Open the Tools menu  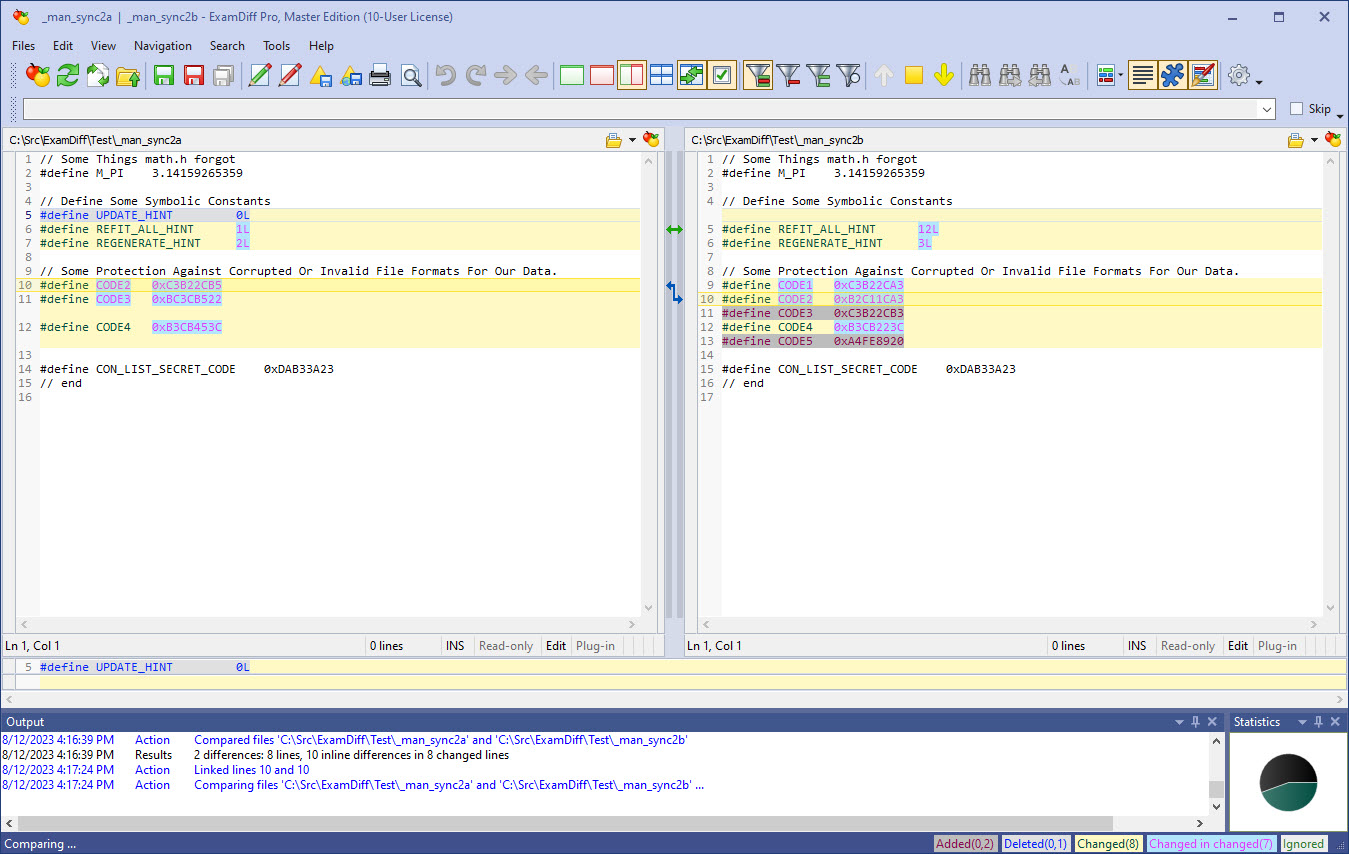click(276, 45)
